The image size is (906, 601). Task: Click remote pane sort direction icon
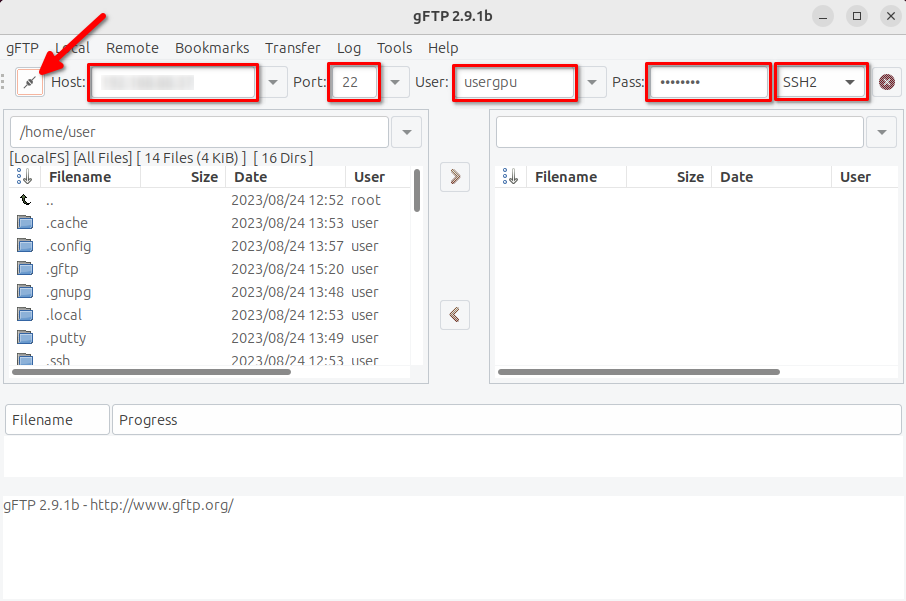[x=511, y=177]
